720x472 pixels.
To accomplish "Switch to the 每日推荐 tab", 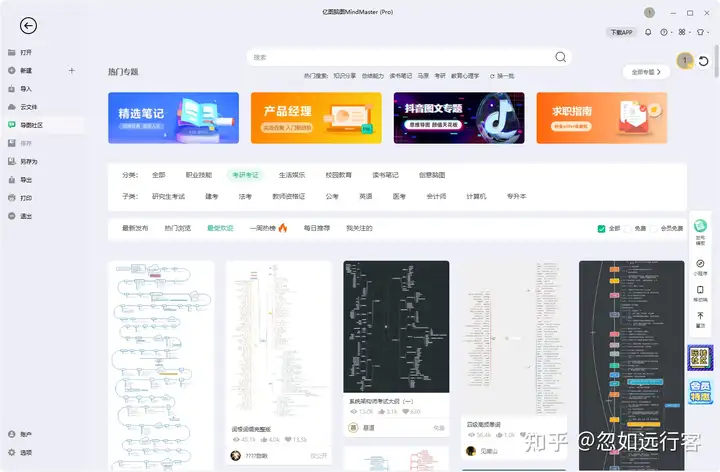I will coord(317,228).
